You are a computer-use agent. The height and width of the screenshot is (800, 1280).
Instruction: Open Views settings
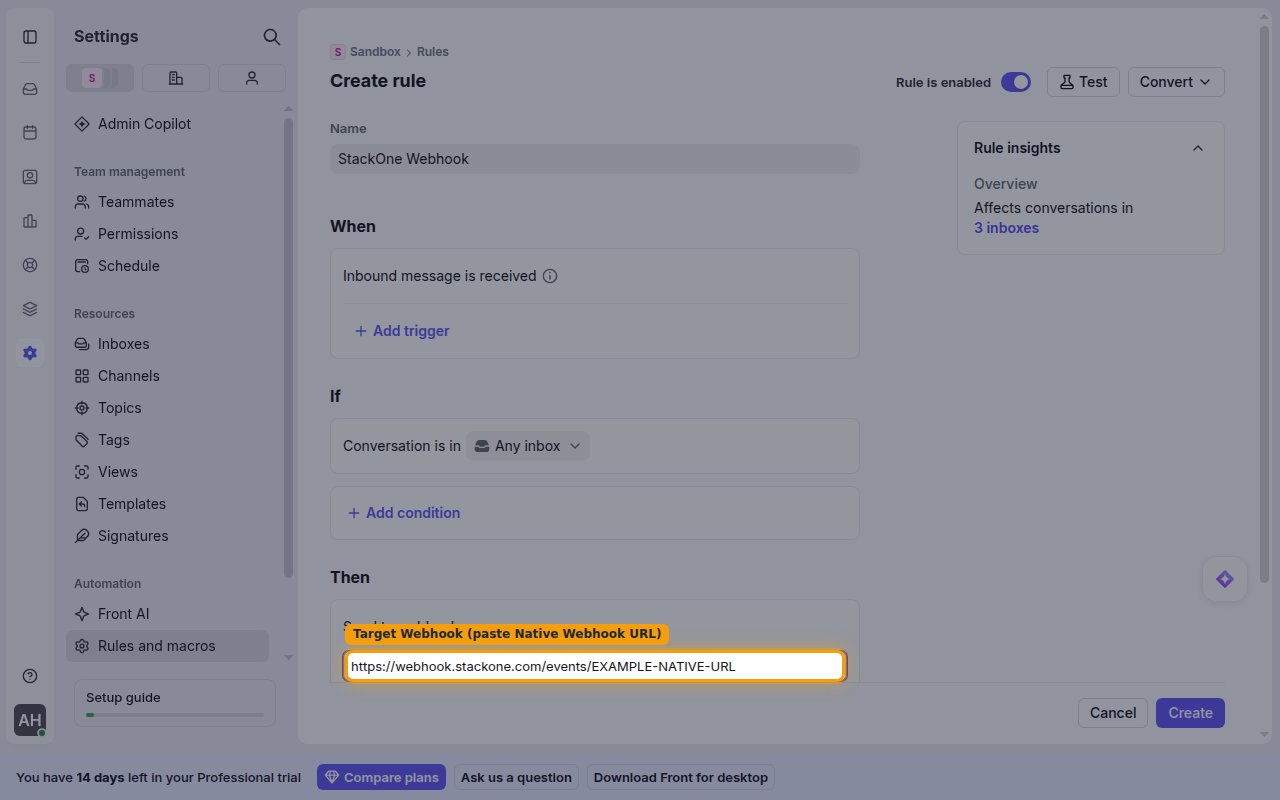tap(168, 472)
